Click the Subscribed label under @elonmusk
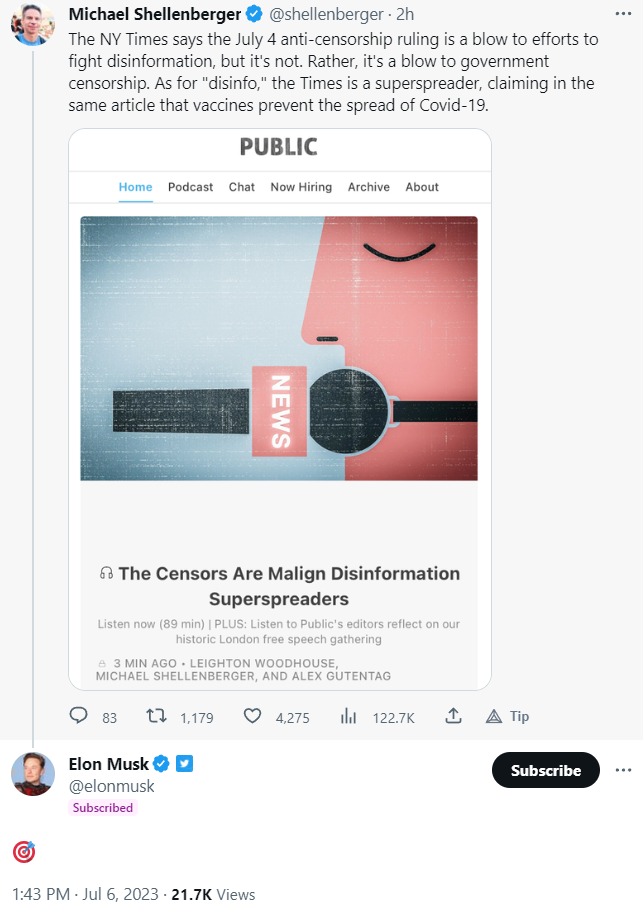Image resolution: width=643 pixels, height=911 pixels. click(x=103, y=808)
